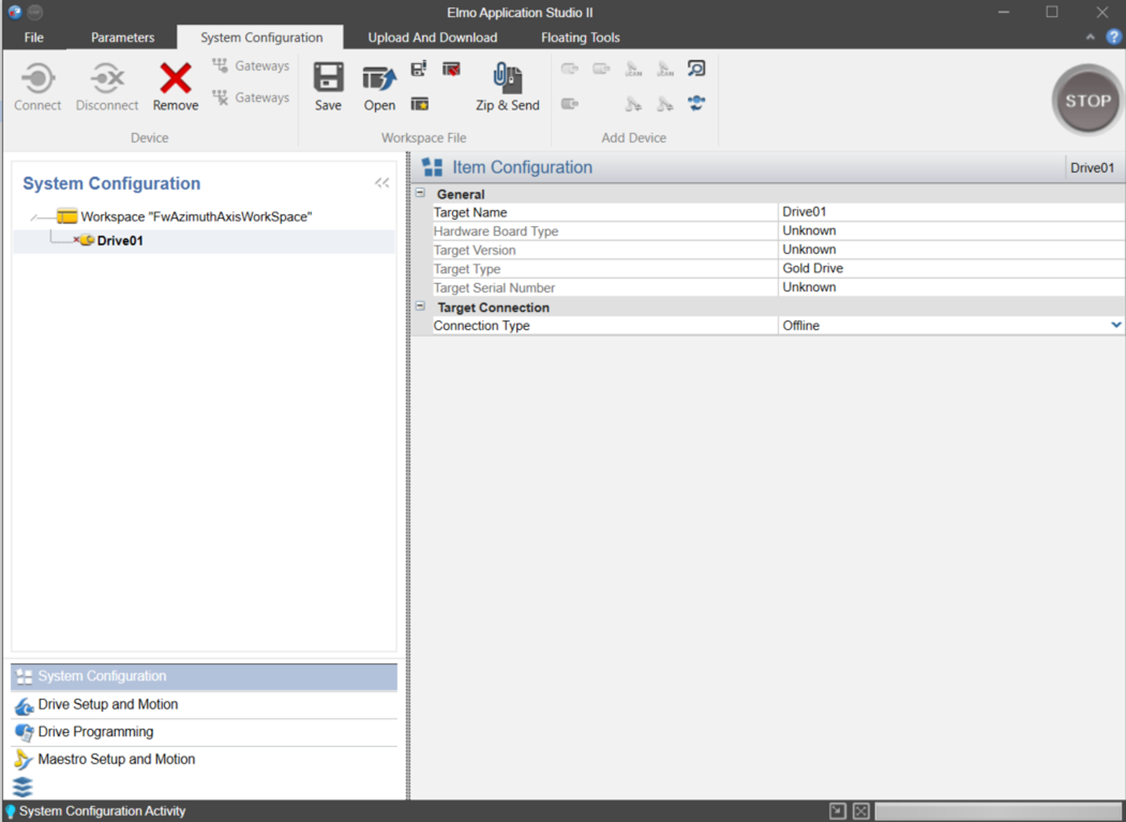Click the Target Serial Number row label

coord(494,288)
